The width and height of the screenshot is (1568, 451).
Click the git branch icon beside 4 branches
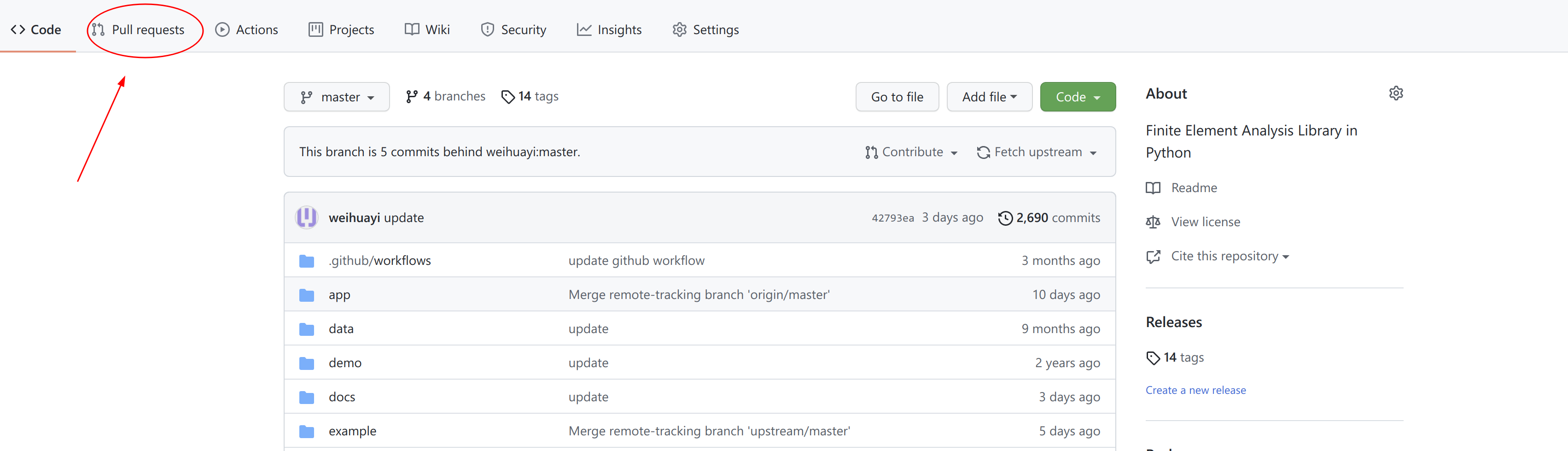[412, 96]
